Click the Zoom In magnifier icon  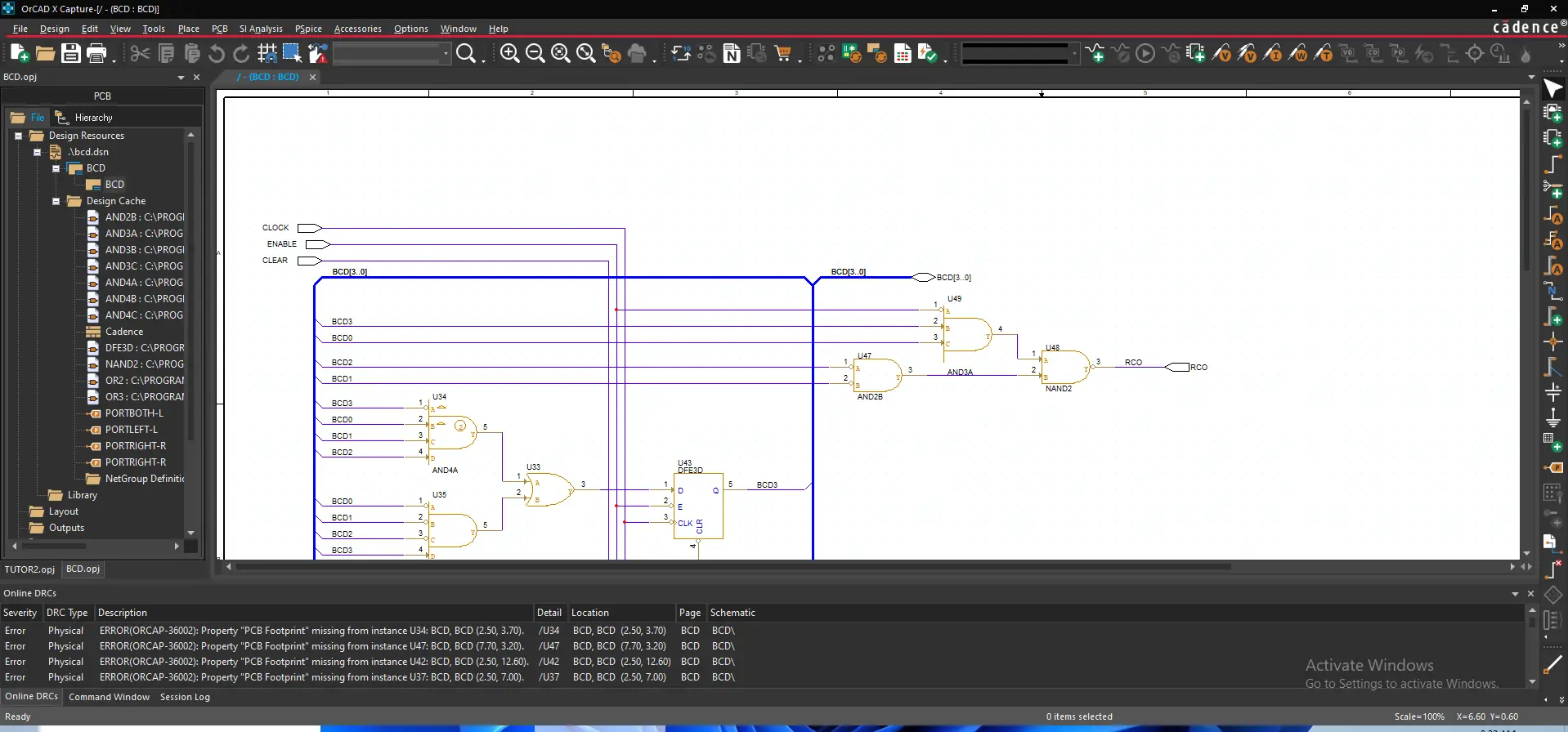point(509,54)
